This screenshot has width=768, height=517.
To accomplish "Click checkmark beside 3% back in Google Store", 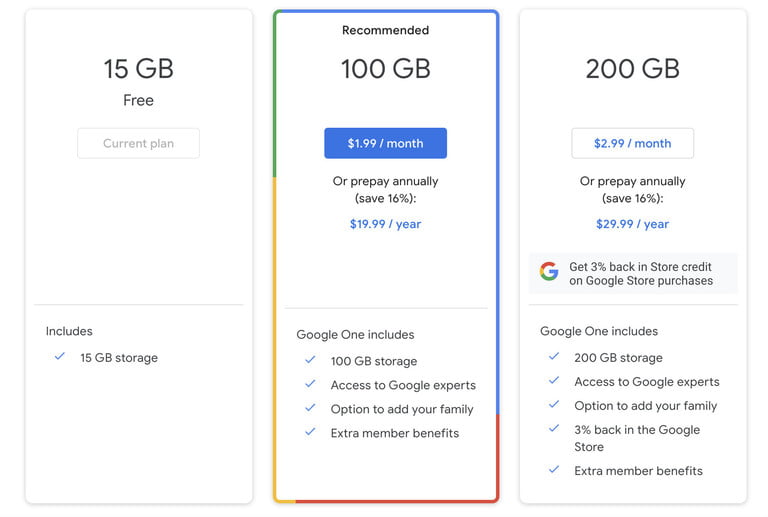I will tap(554, 428).
